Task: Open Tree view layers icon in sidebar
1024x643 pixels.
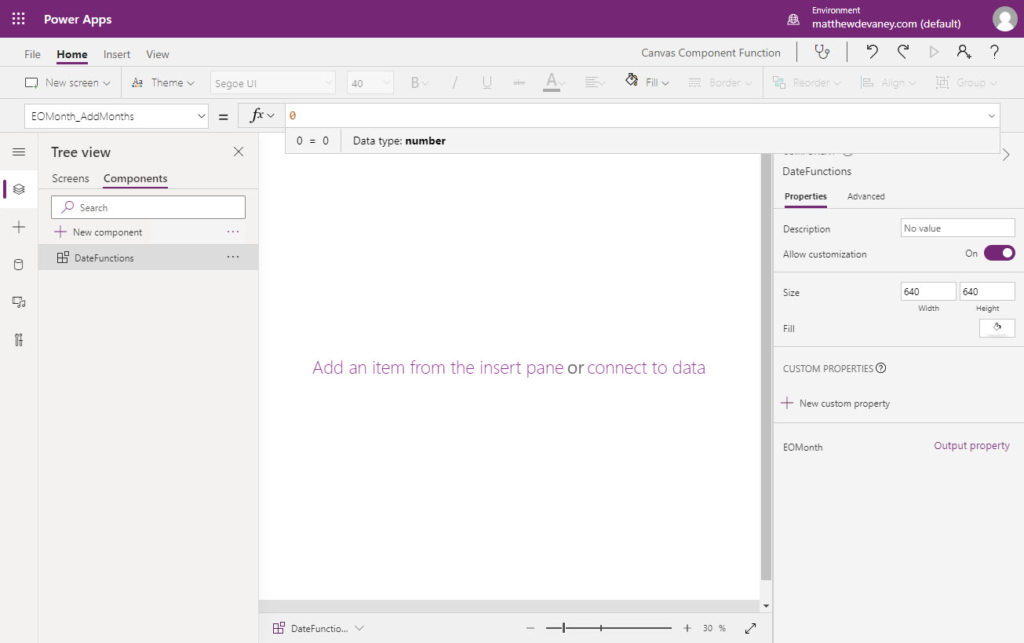Action: (x=19, y=189)
